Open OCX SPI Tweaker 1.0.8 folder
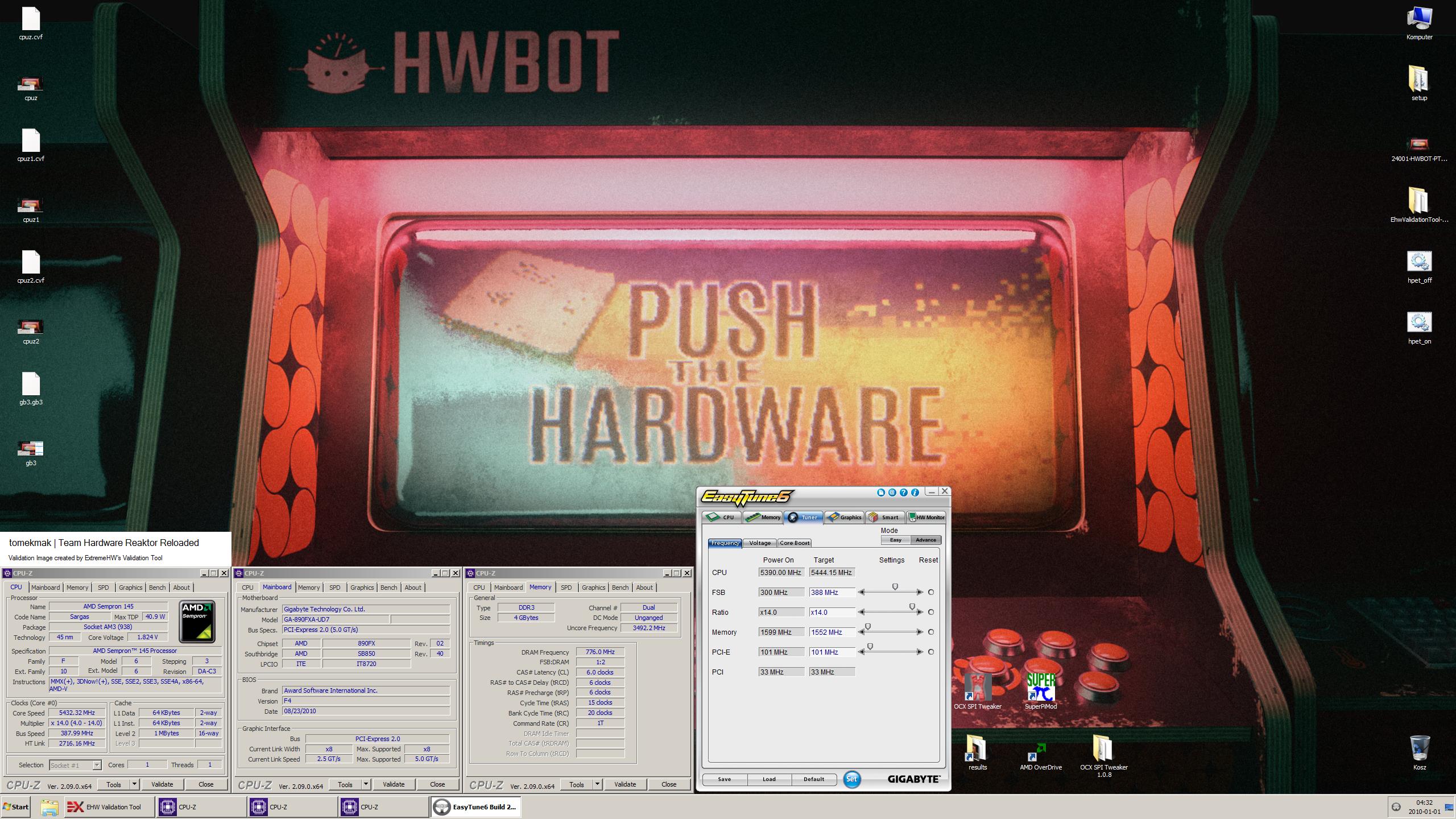The image size is (1456, 819). 1104,756
